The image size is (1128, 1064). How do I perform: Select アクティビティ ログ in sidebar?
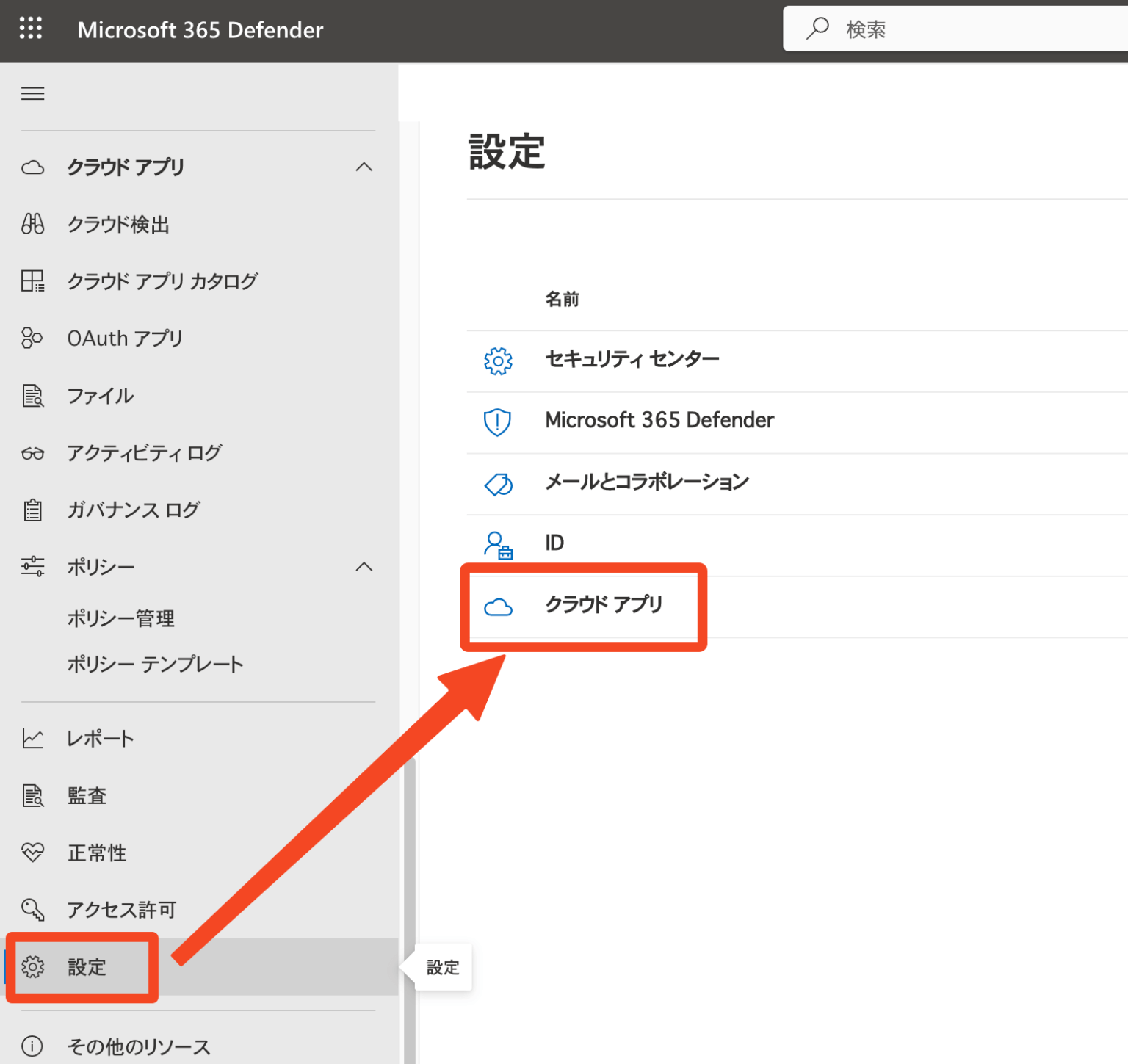tap(144, 453)
